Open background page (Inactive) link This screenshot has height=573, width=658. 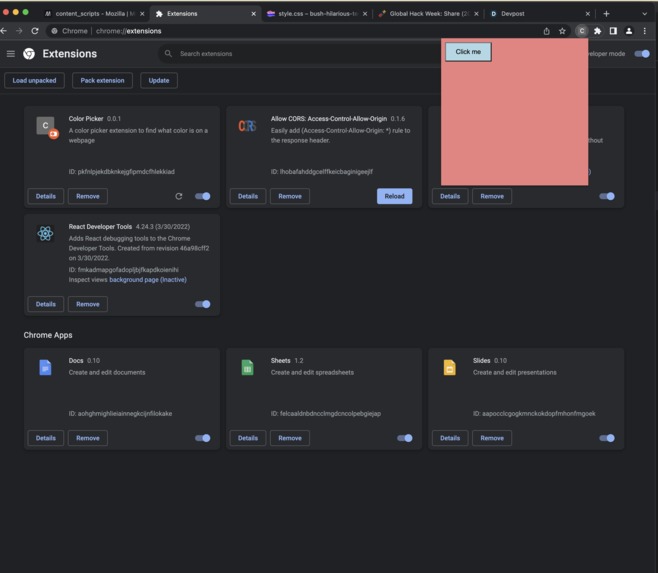[148, 280]
